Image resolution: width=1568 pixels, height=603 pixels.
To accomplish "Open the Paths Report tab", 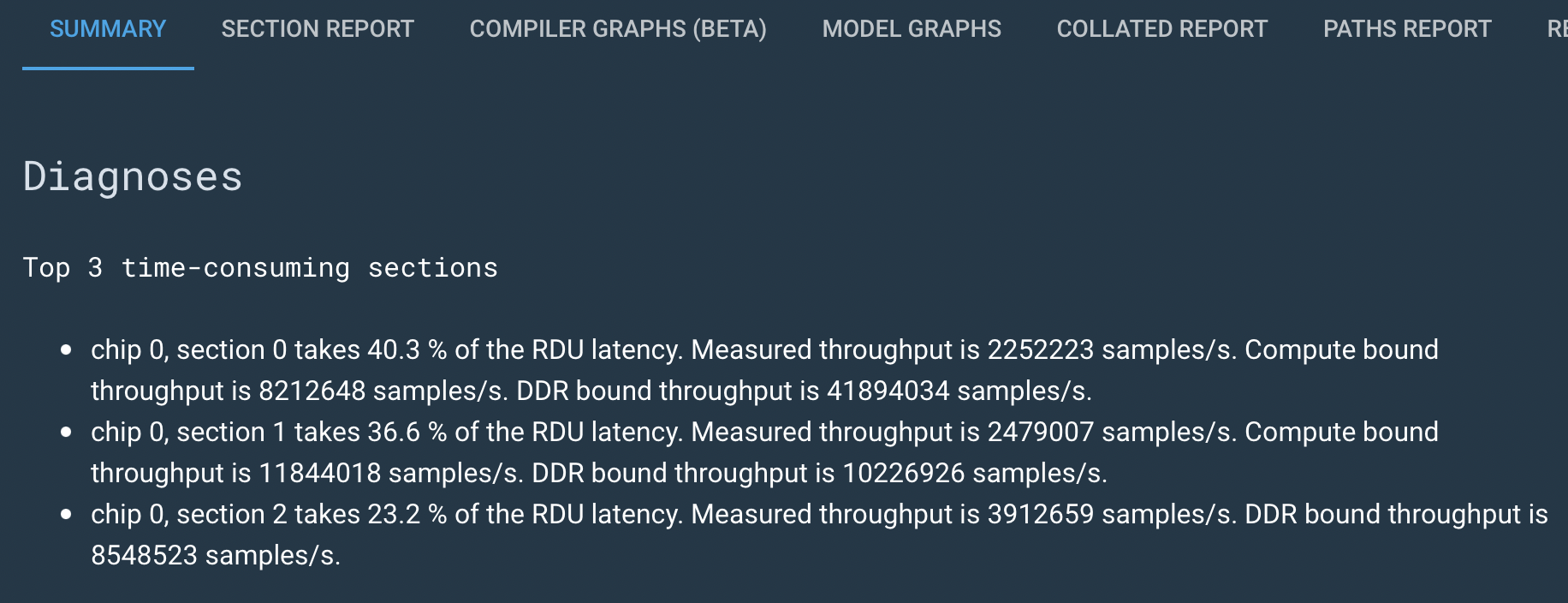I will tap(1407, 29).
